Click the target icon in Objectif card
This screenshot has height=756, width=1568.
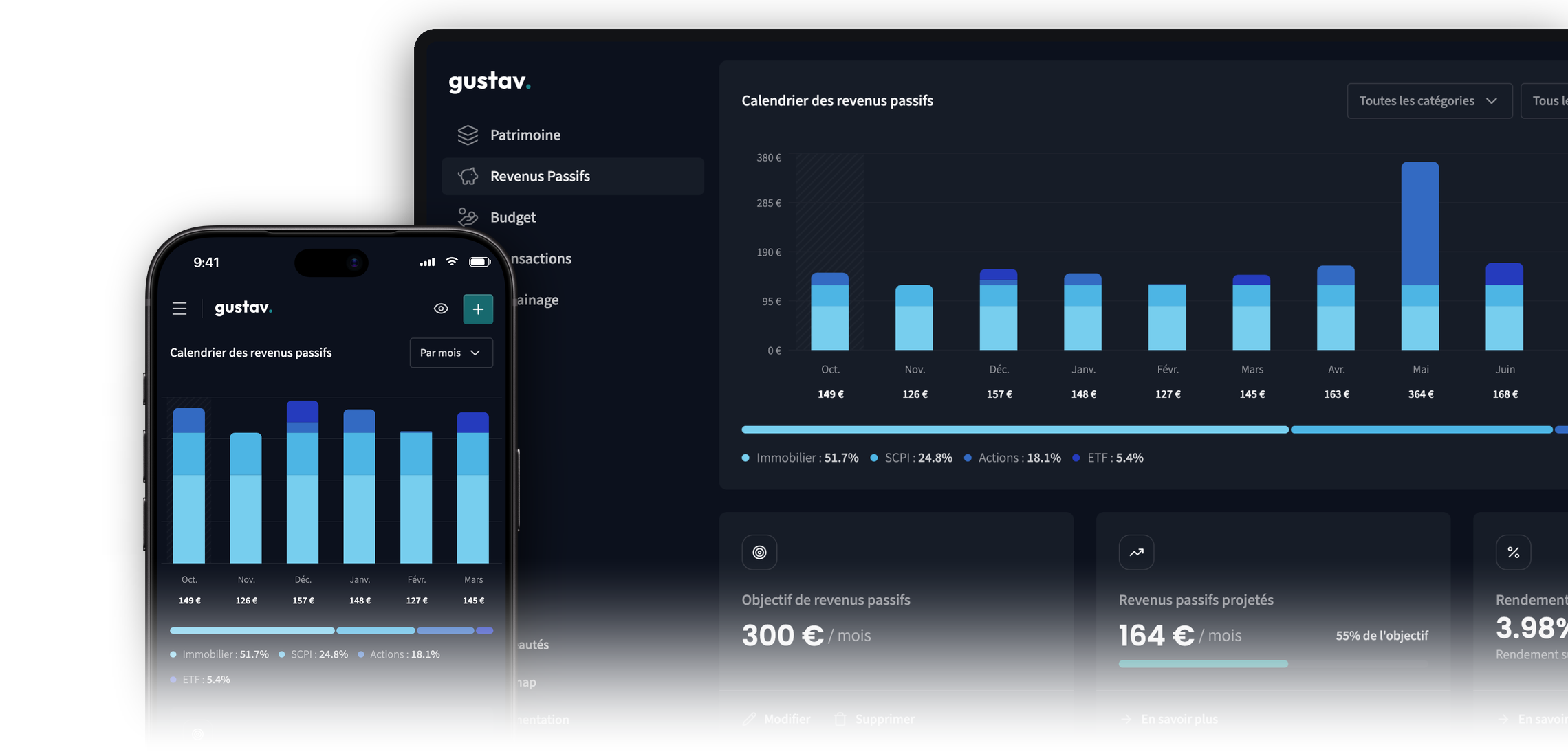click(759, 552)
